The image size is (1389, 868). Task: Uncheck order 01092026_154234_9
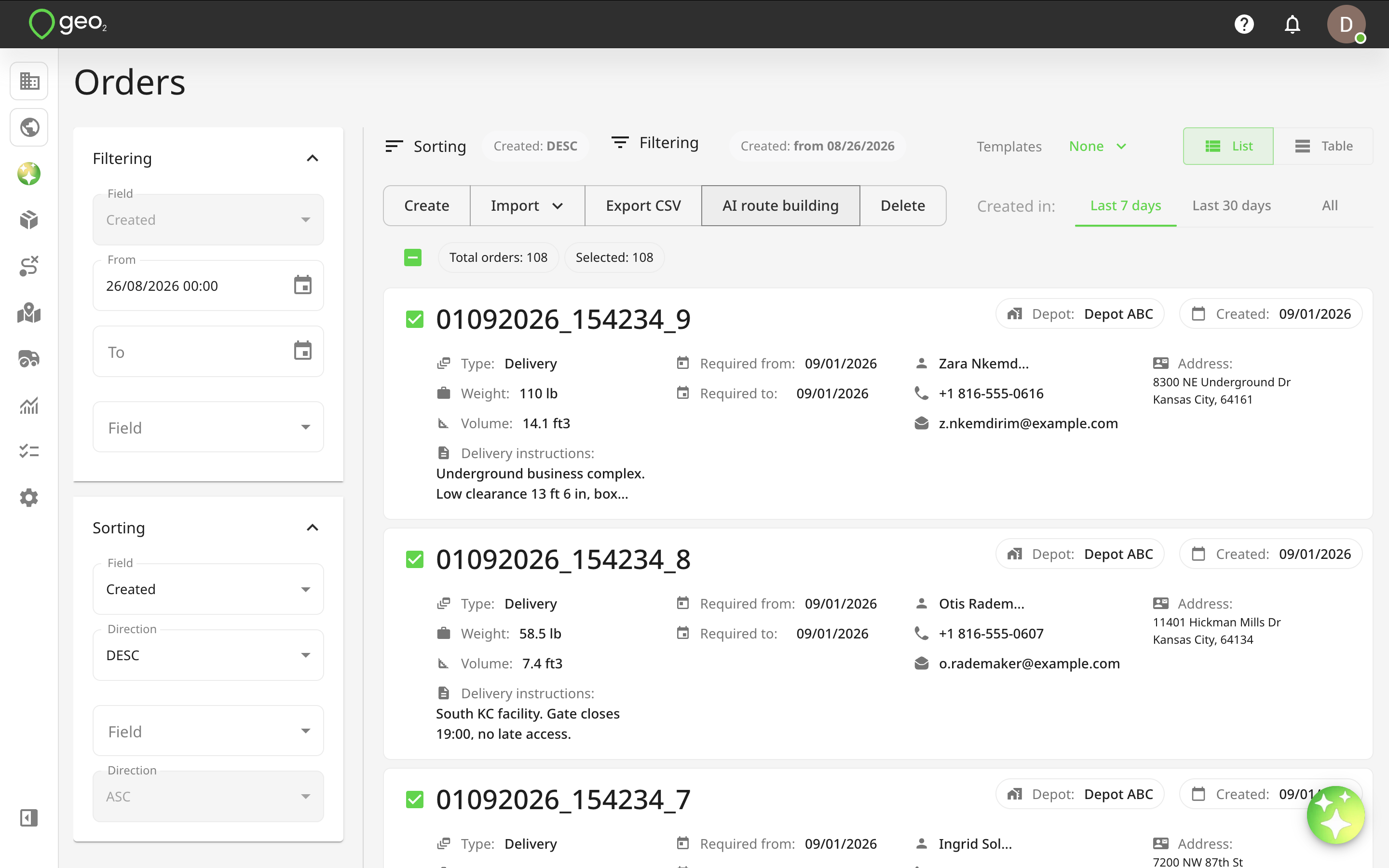click(x=414, y=319)
